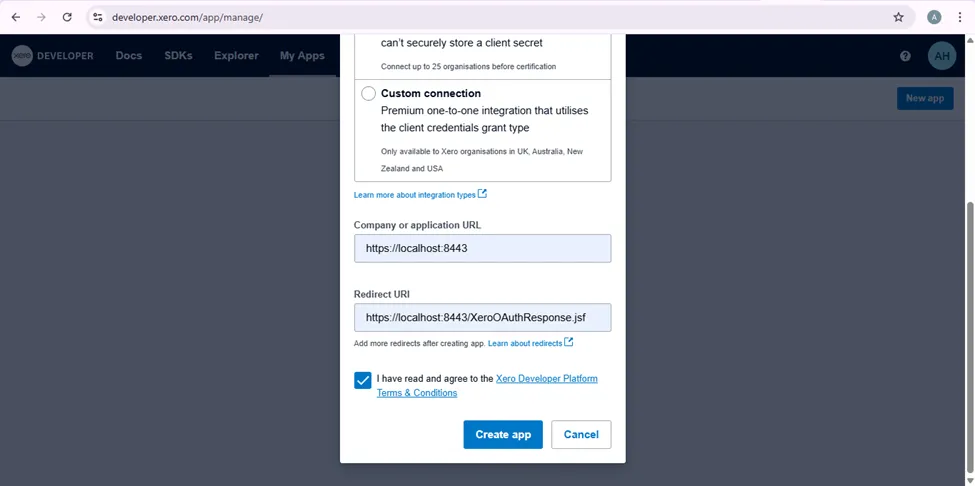Open the Chrome three-dot menu
The width and height of the screenshot is (975, 486).
coord(959,17)
